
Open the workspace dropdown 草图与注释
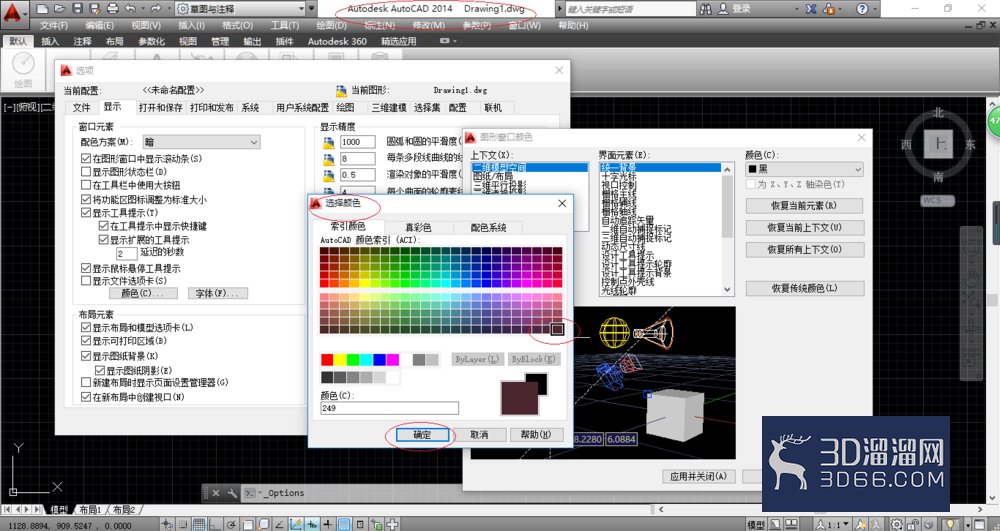(x=240, y=9)
